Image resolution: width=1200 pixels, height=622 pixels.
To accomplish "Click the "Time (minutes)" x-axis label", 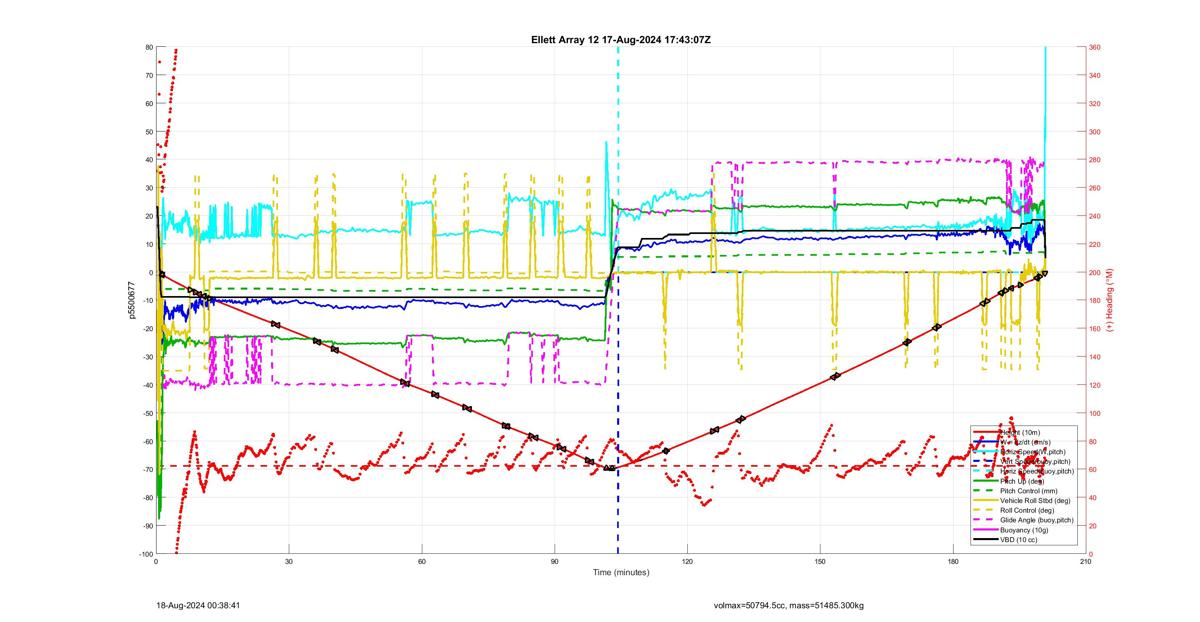I will point(621,573).
